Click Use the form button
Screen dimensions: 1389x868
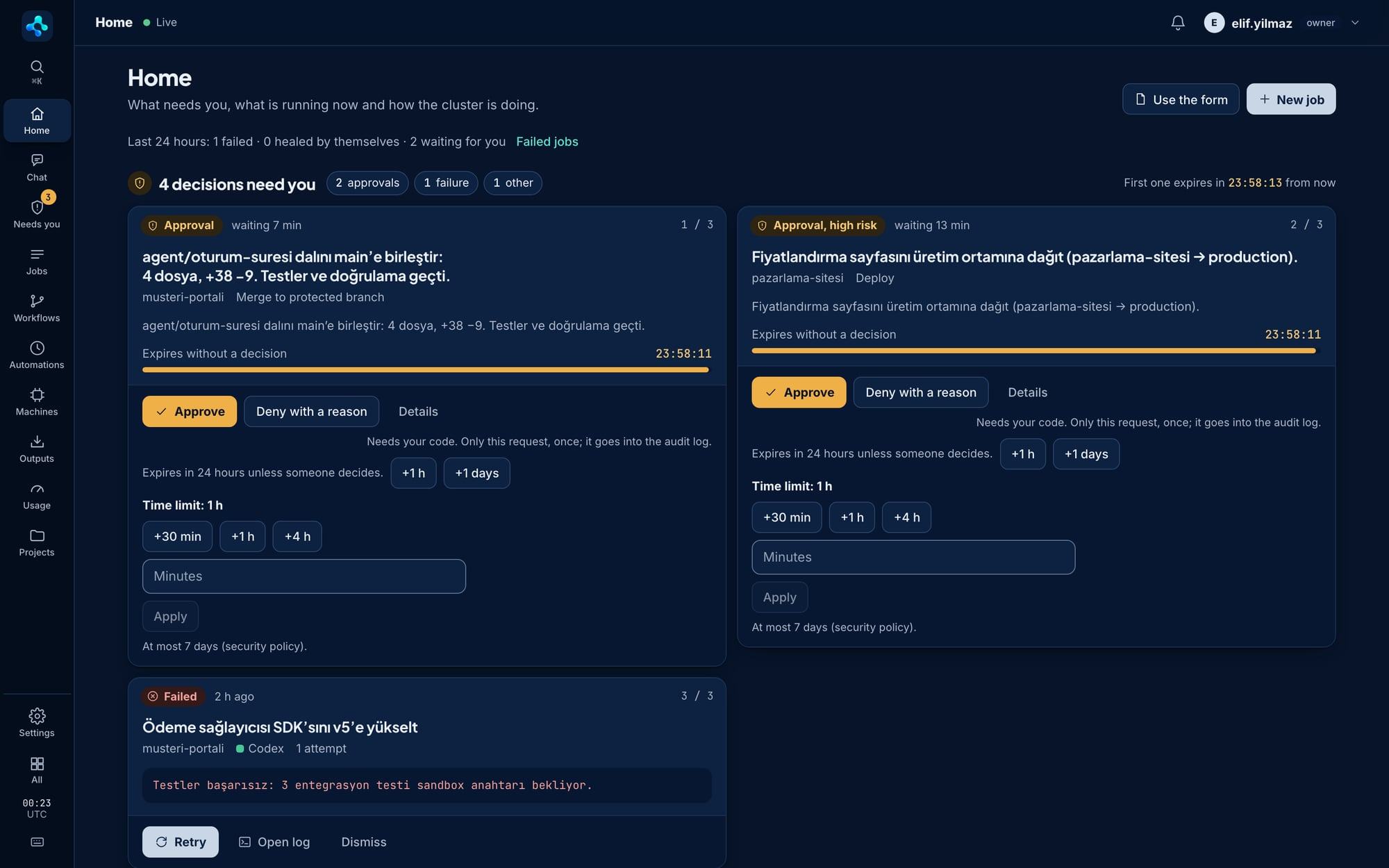point(1181,99)
